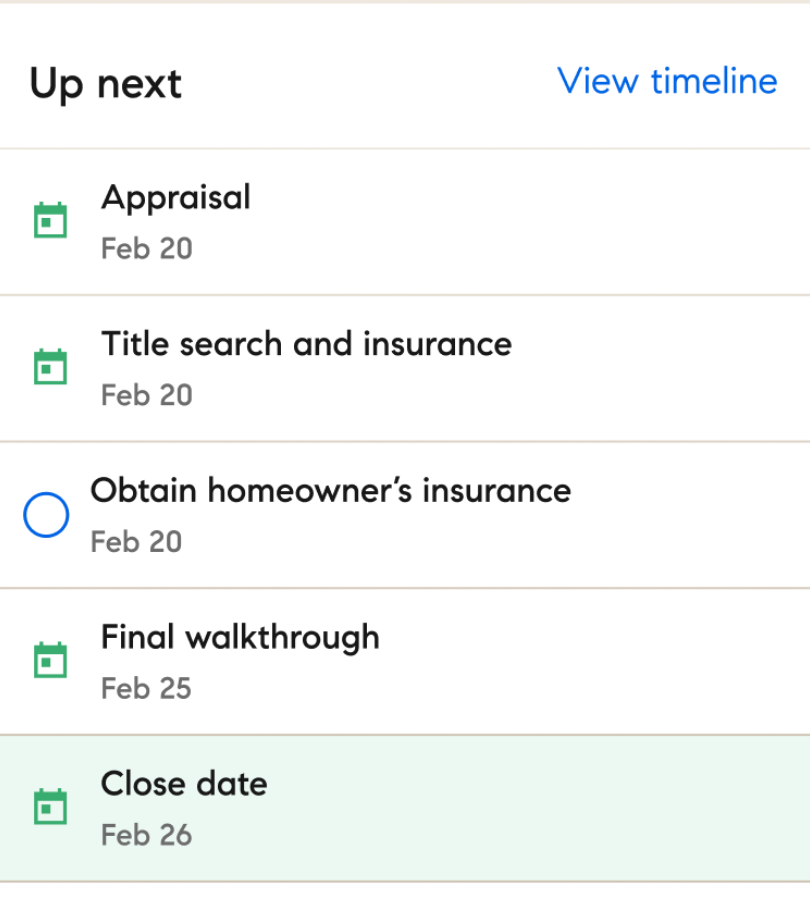The width and height of the screenshot is (810, 902).
Task: Click empty space right of Final walkthrough
Action: tap(600, 660)
